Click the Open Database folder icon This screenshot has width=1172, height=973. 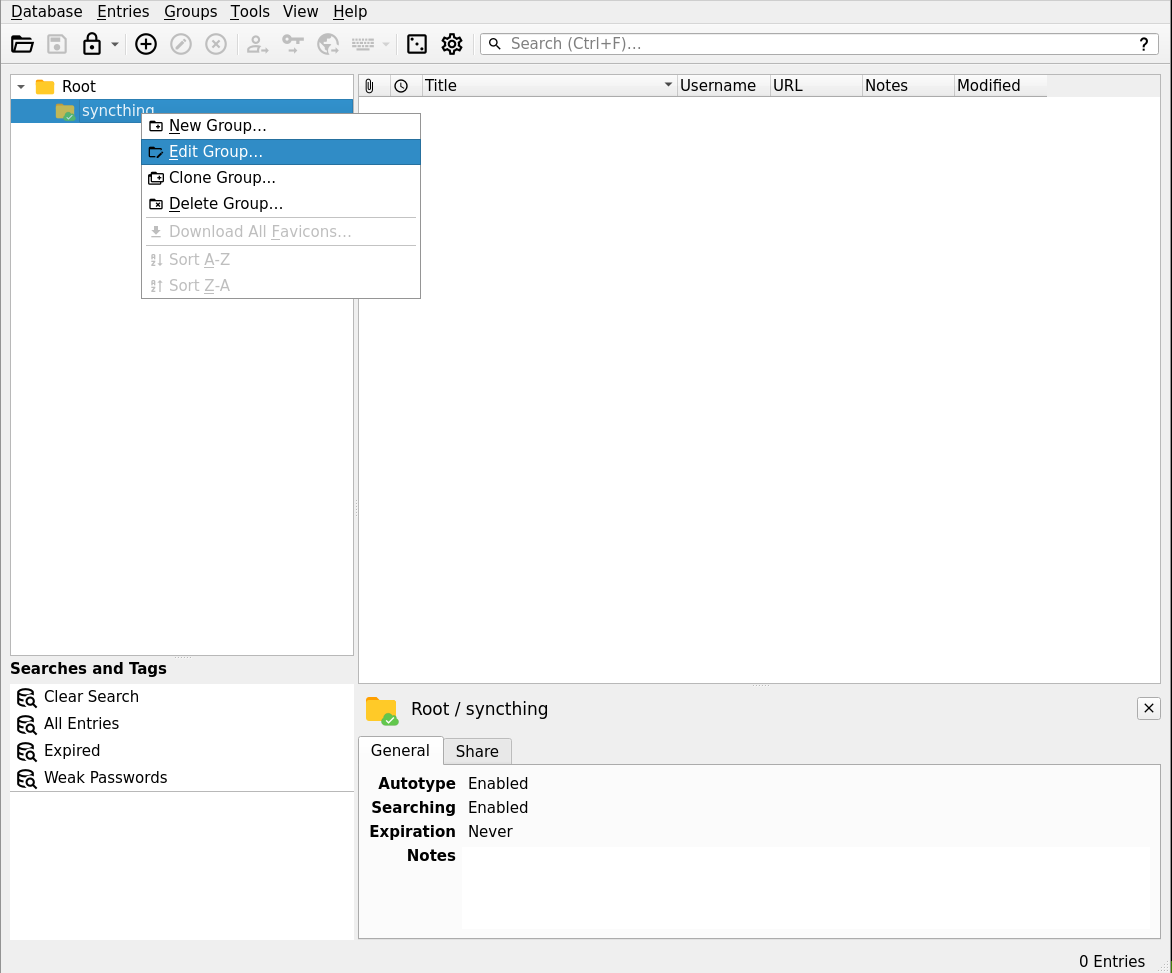click(22, 44)
